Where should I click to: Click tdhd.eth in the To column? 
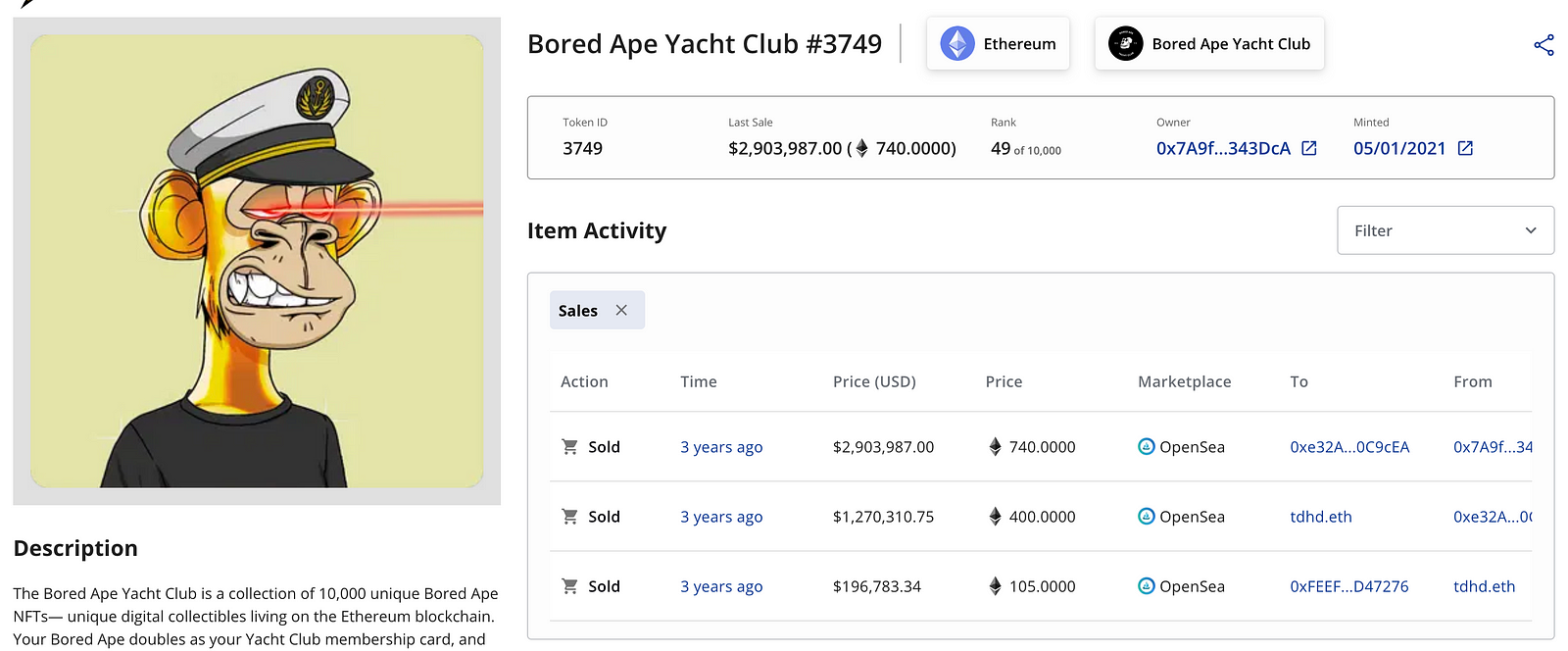[x=1321, y=517]
